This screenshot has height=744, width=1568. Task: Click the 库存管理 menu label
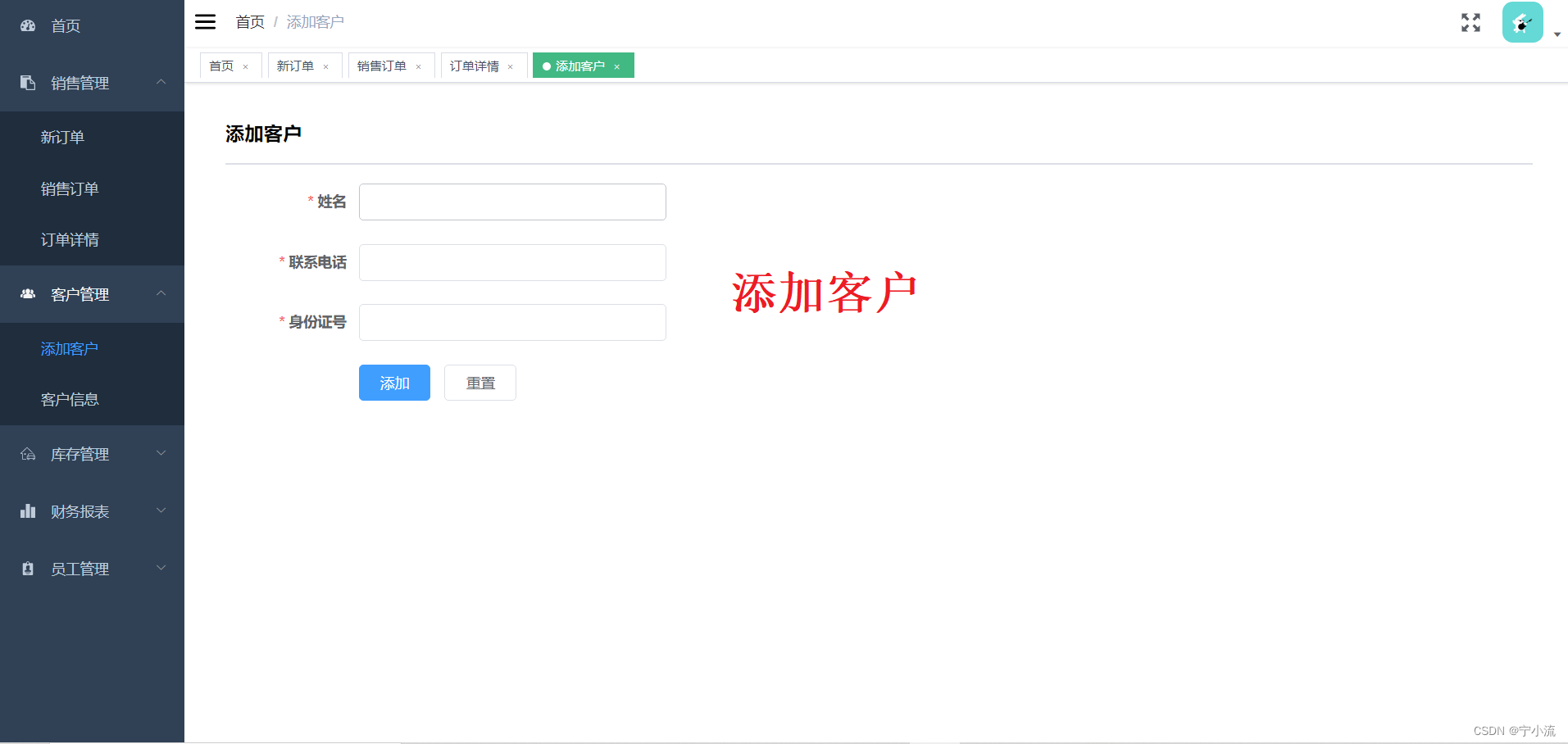pos(80,454)
